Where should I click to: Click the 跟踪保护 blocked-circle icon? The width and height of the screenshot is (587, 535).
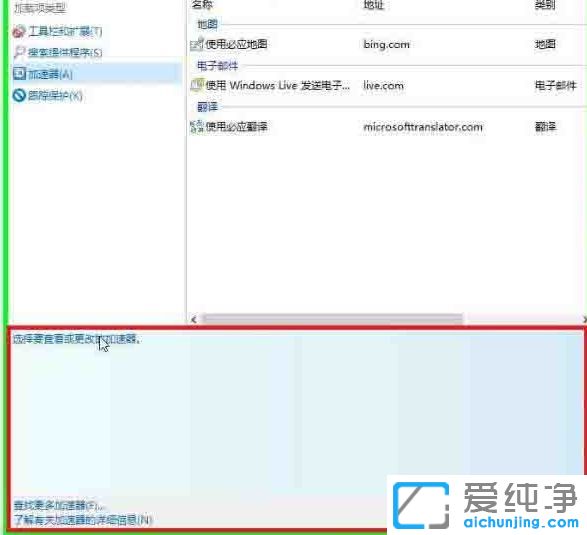(x=19, y=95)
